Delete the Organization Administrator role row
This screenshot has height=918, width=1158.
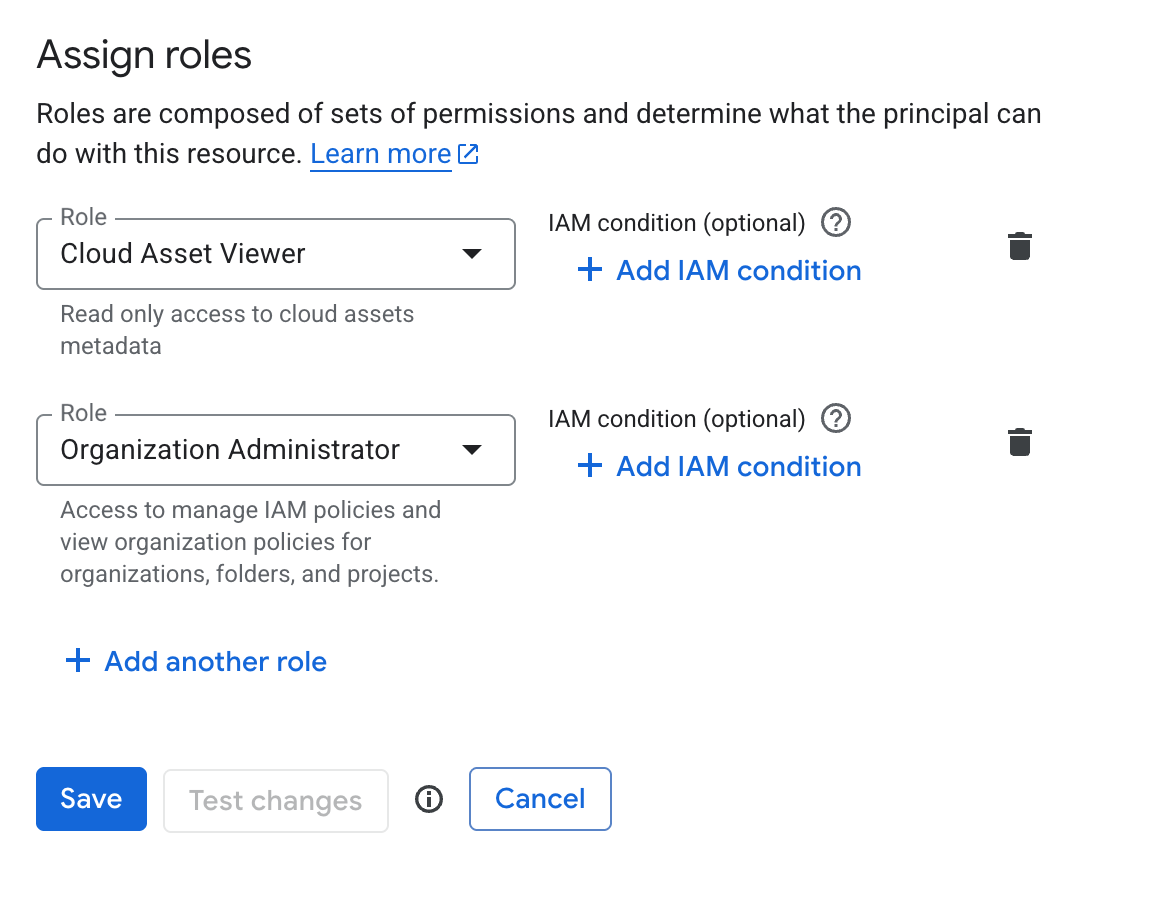click(1019, 442)
